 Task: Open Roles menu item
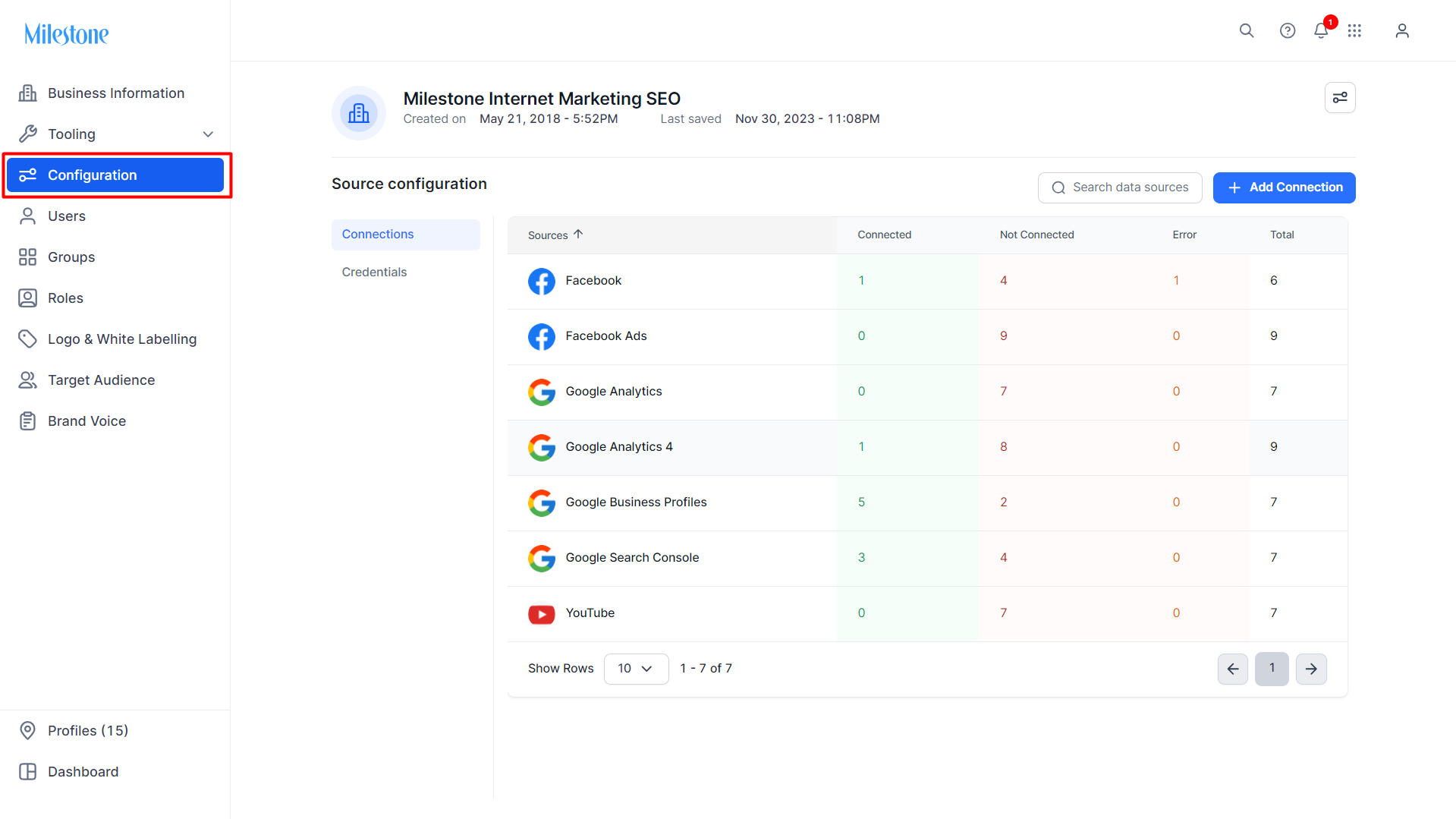point(115,298)
